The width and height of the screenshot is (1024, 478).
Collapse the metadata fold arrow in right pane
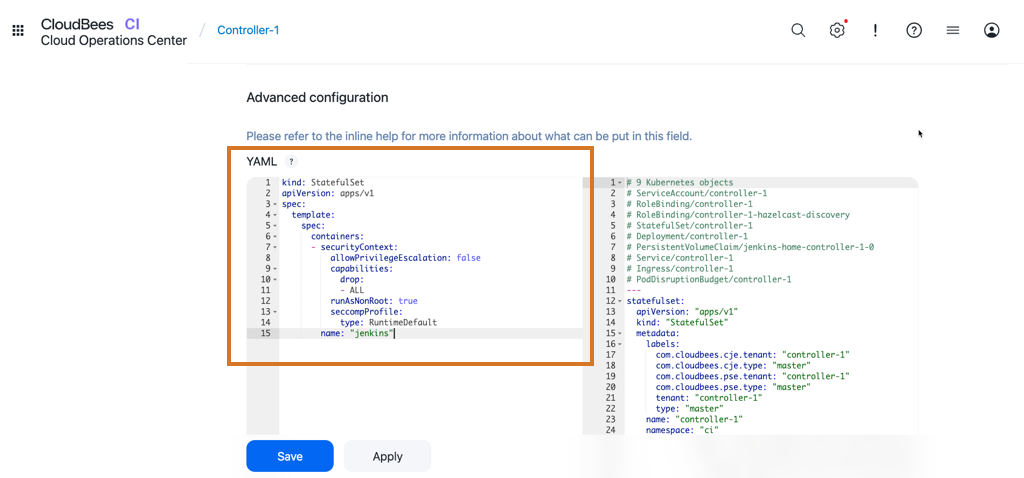click(x=620, y=334)
